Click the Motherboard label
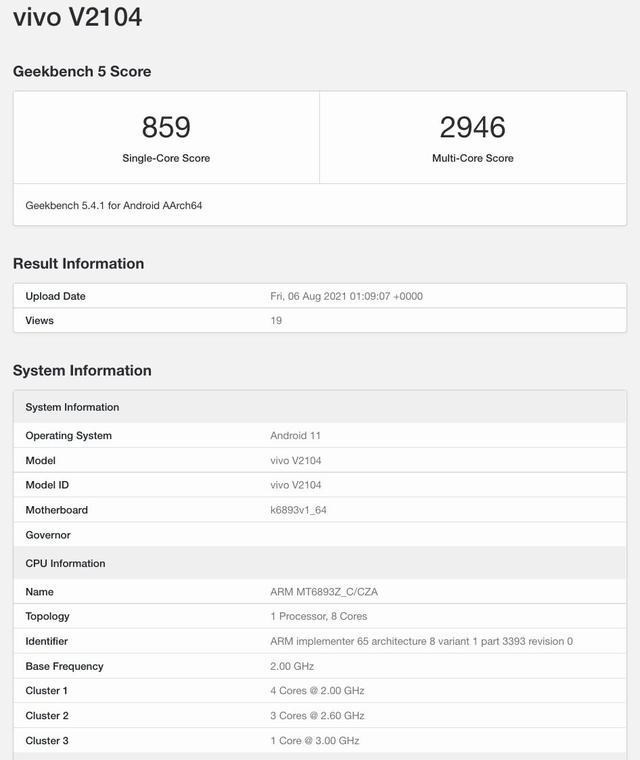This screenshot has width=640, height=760. (56, 510)
